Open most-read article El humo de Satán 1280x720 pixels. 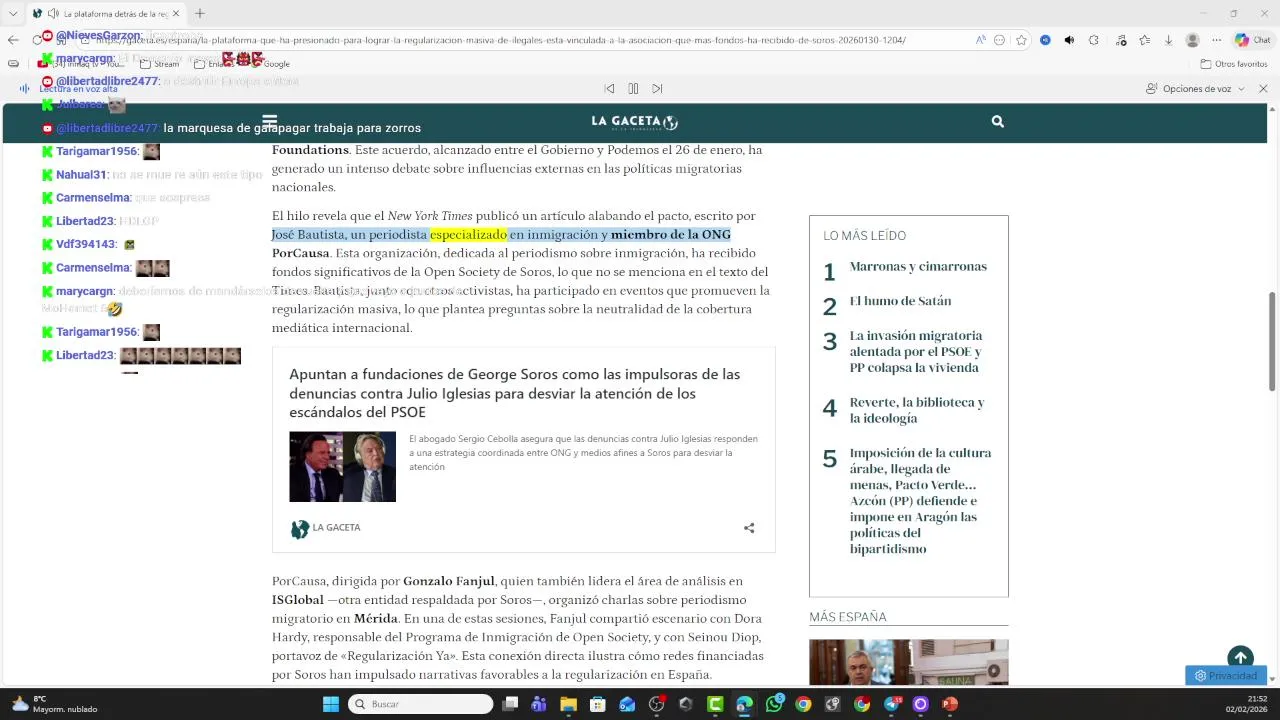900,301
